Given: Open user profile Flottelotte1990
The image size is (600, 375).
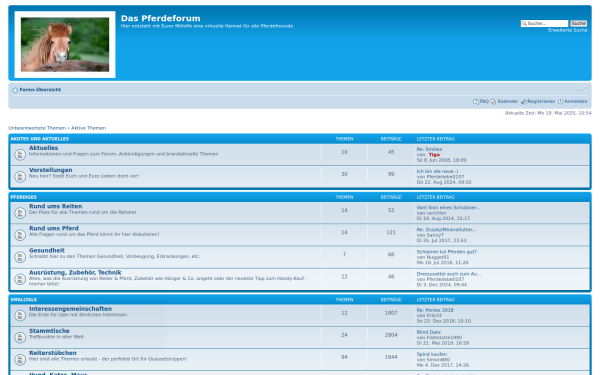Looking at the screenshot, I should coord(444,338).
